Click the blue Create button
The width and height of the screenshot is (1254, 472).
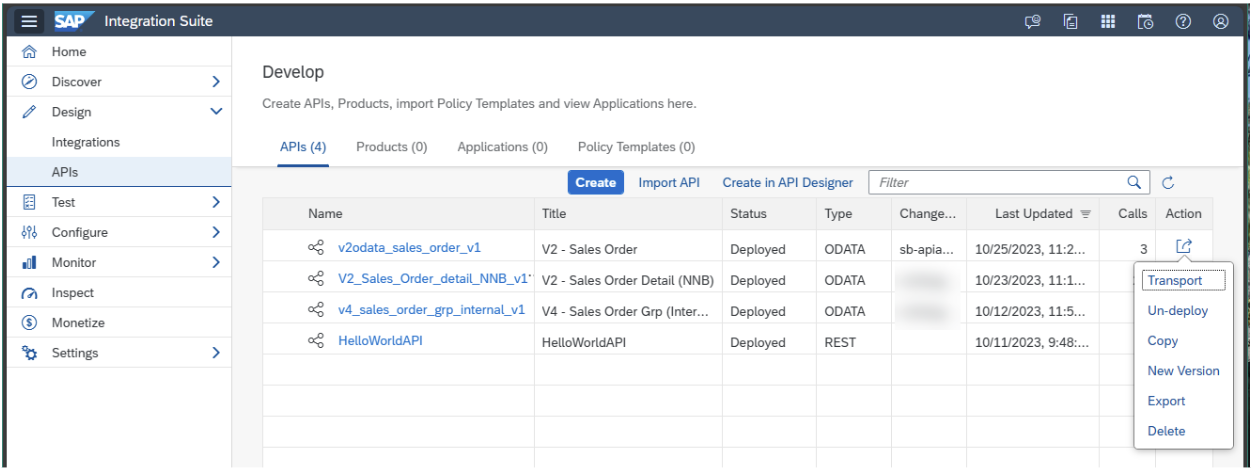click(596, 182)
